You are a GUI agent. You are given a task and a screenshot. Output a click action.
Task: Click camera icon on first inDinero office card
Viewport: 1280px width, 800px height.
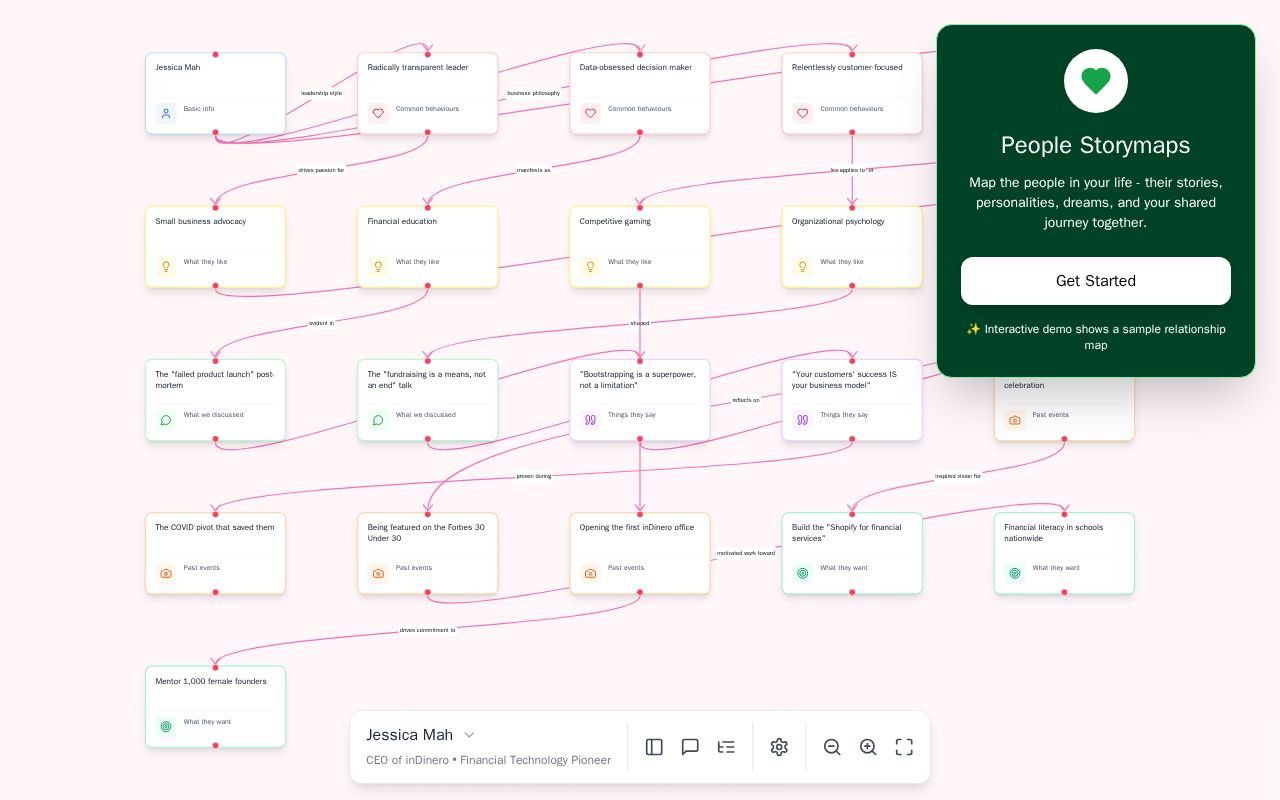(x=590, y=573)
